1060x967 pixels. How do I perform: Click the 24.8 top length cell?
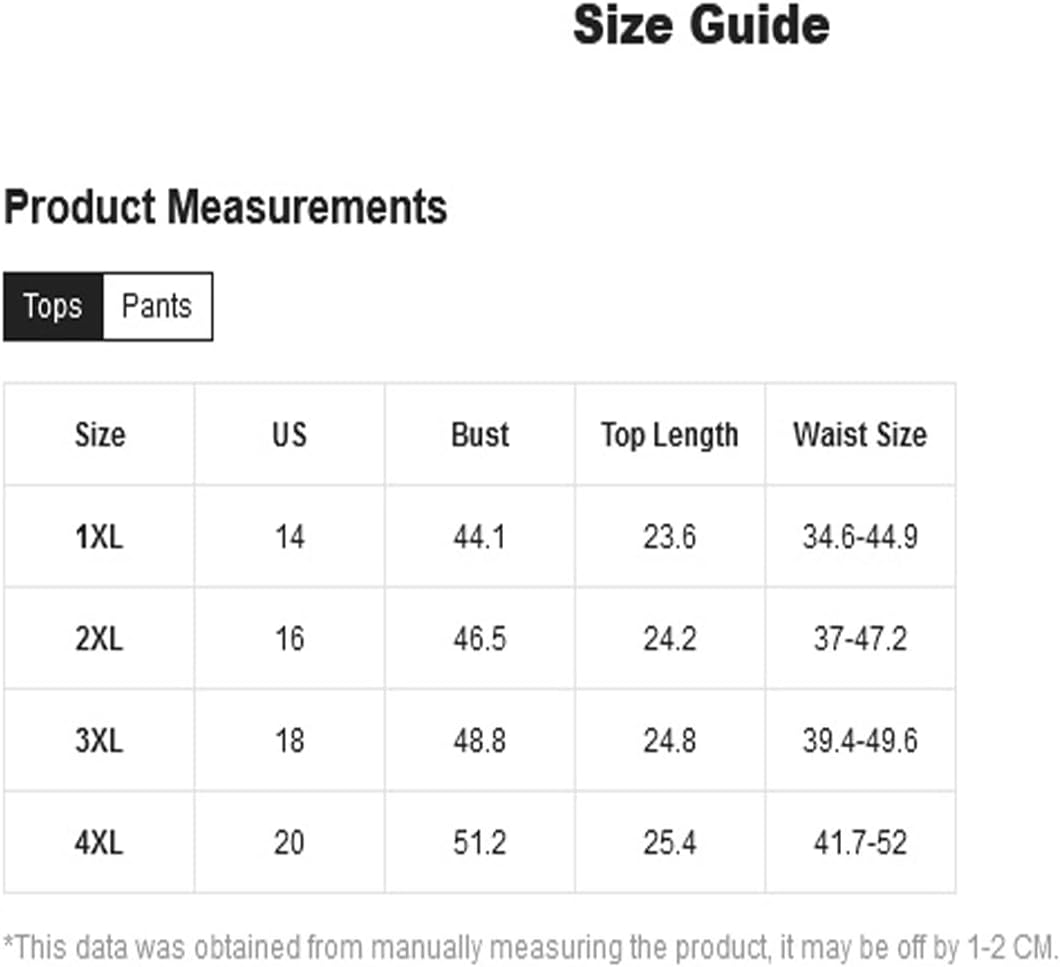click(670, 740)
